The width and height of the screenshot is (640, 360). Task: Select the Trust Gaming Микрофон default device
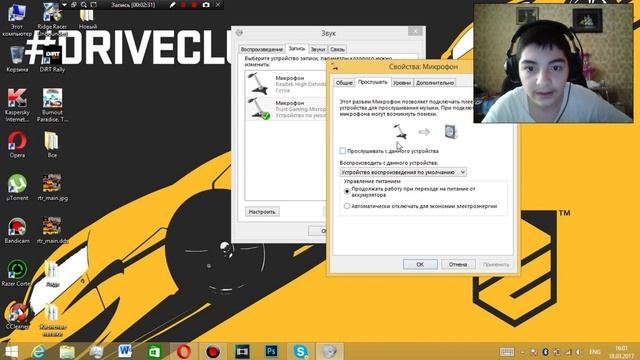(286, 109)
